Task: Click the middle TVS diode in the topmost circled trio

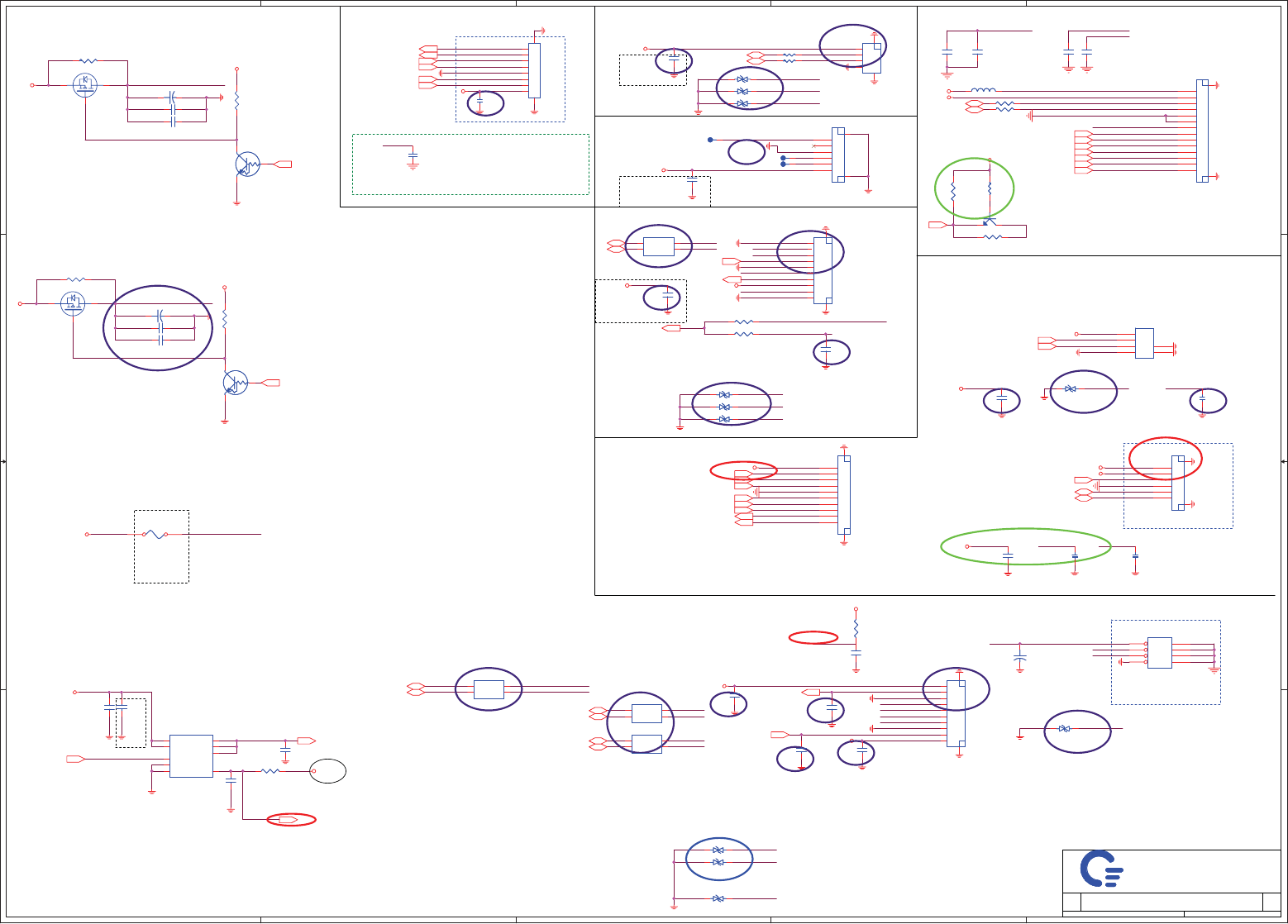Action: [x=742, y=91]
